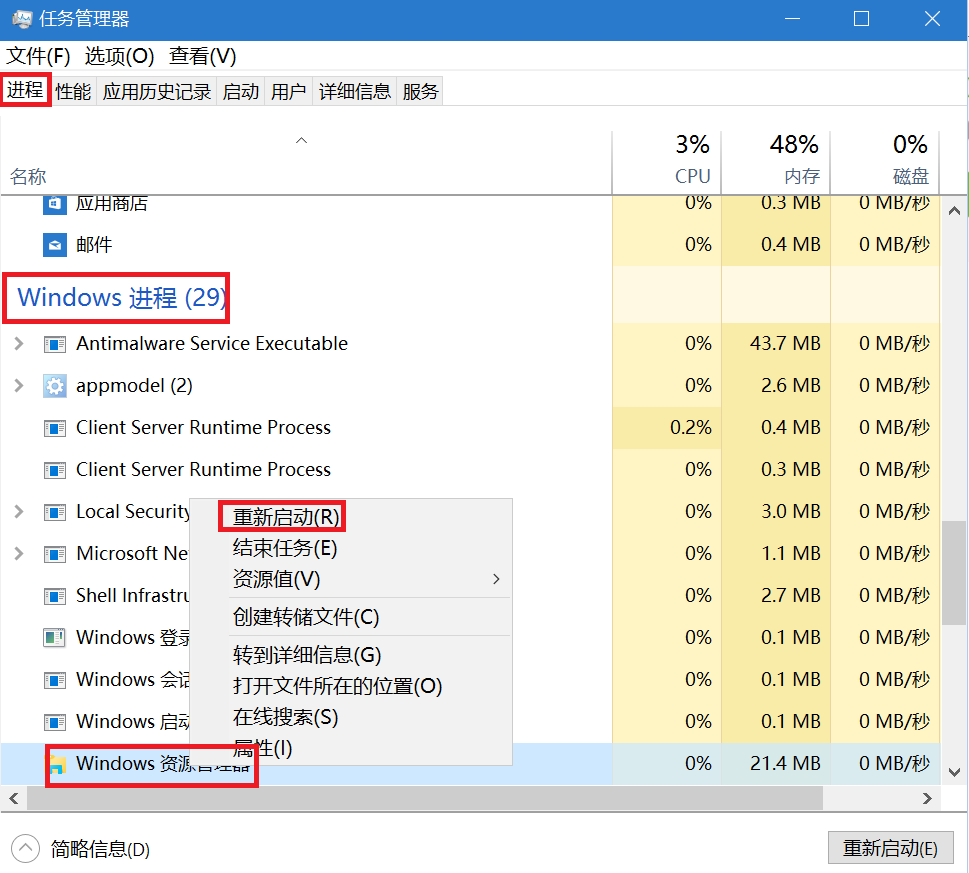This screenshot has height=873, width=969.
Task: Switch to the 进程 tab
Action: 25,90
